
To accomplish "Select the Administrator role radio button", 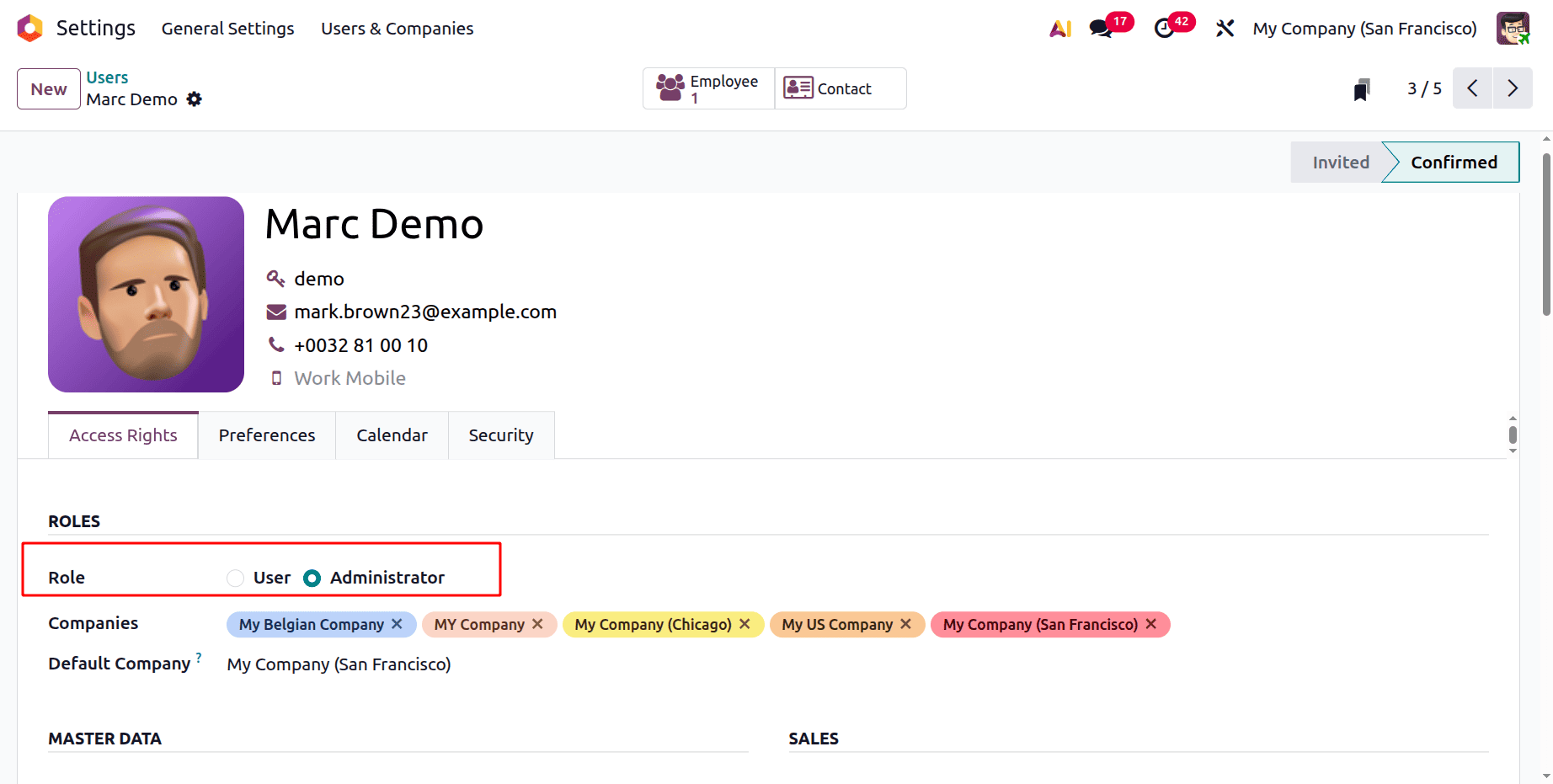I will pos(312,578).
